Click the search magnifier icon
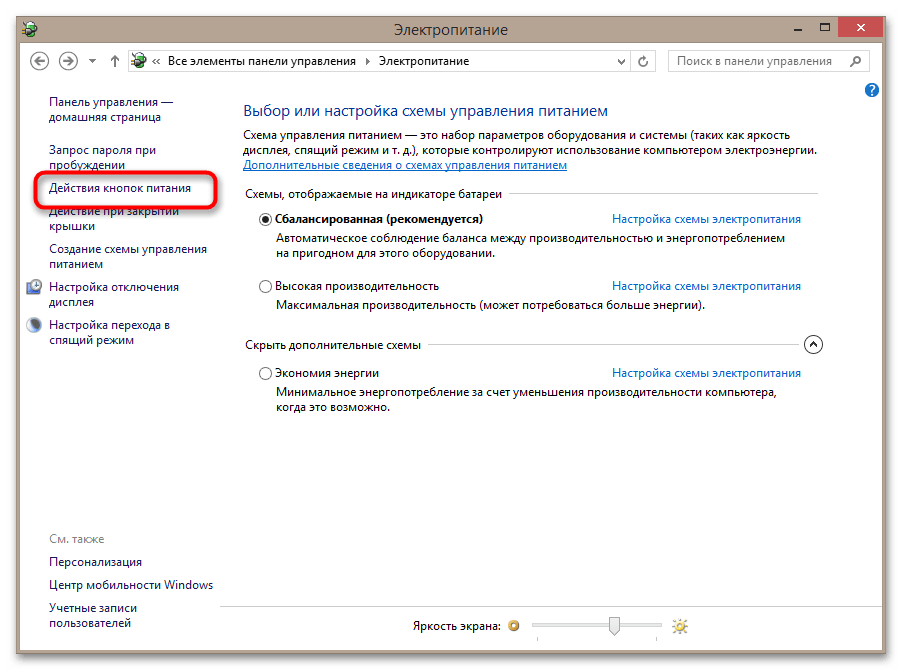 [x=855, y=61]
